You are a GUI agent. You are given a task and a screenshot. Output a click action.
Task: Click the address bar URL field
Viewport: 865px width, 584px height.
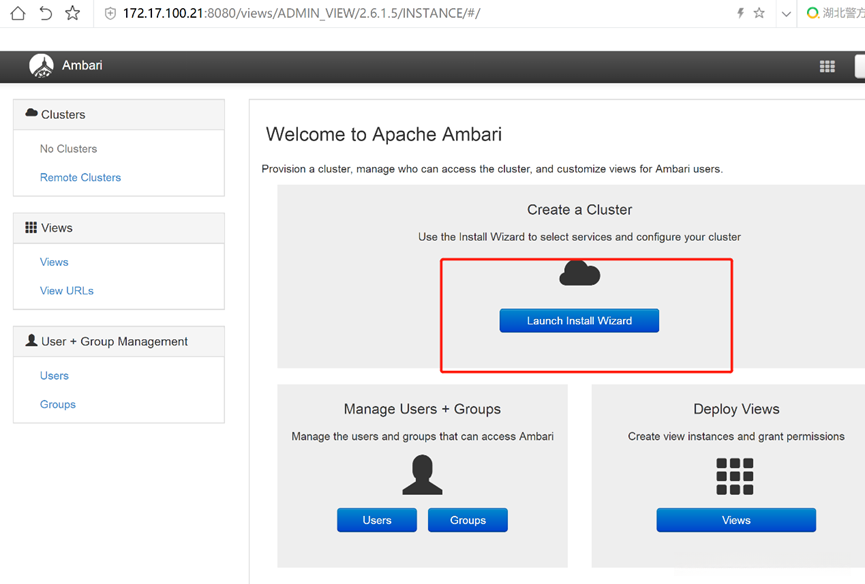[301, 13]
